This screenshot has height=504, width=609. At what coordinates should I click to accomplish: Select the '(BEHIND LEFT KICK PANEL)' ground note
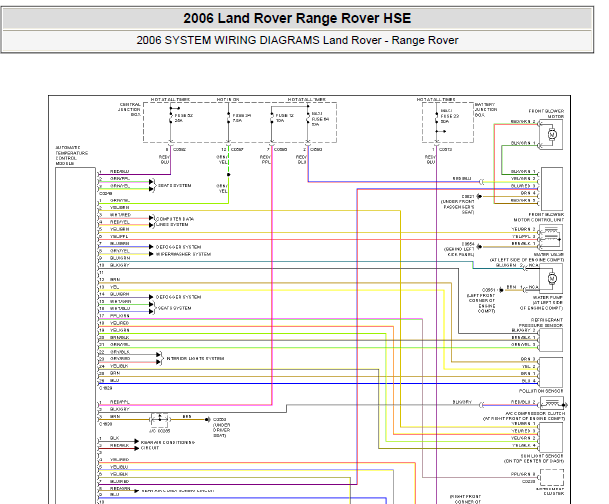pyautogui.click(x=459, y=252)
